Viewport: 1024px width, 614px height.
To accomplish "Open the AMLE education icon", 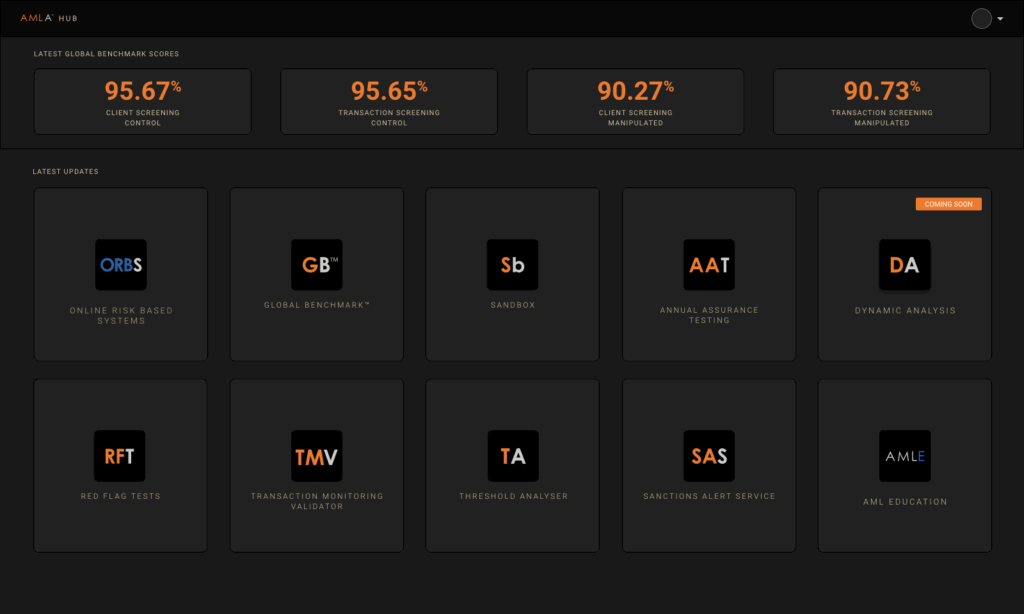I will (905, 456).
